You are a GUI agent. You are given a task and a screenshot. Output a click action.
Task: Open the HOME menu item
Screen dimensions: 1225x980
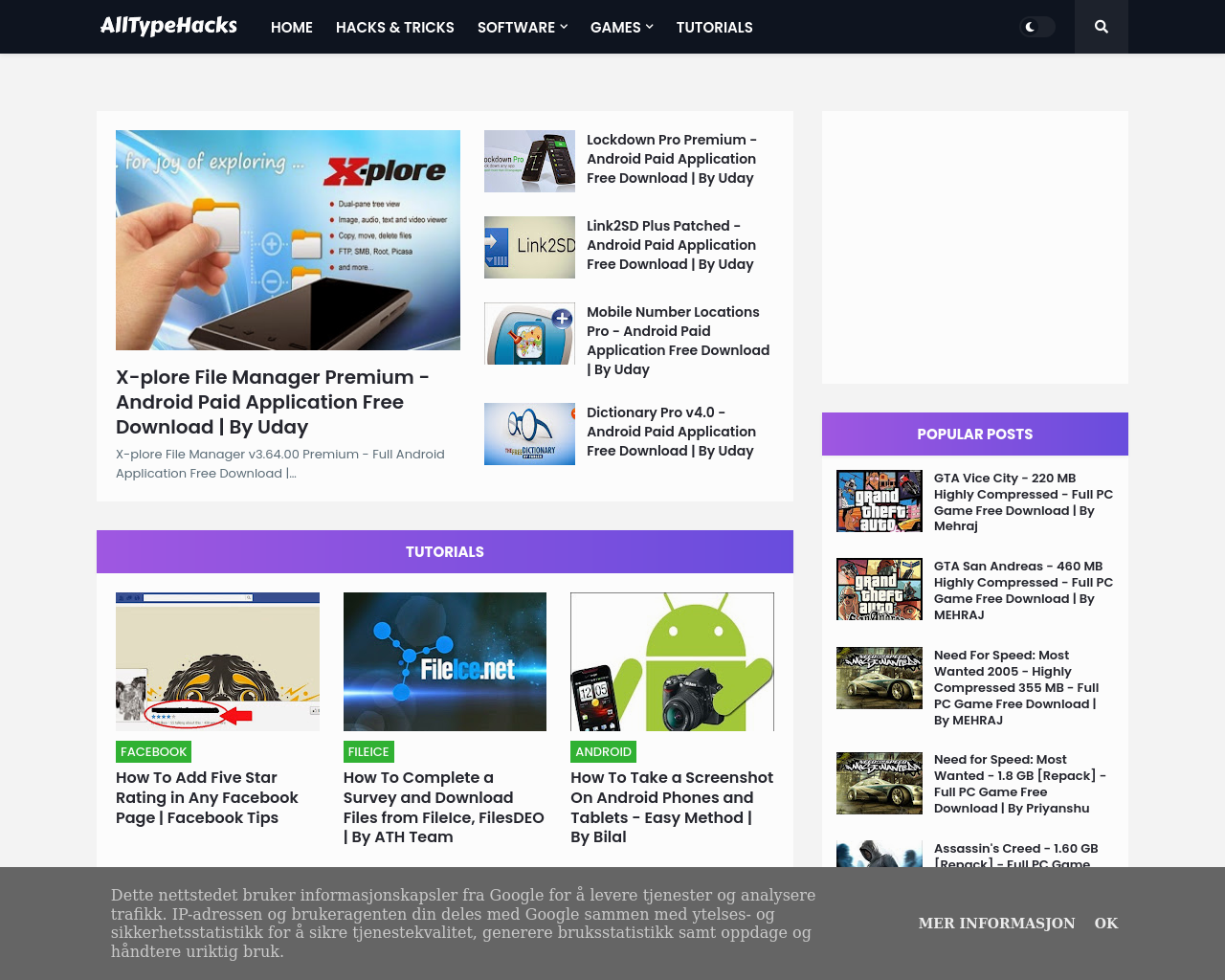pos(292,27)
